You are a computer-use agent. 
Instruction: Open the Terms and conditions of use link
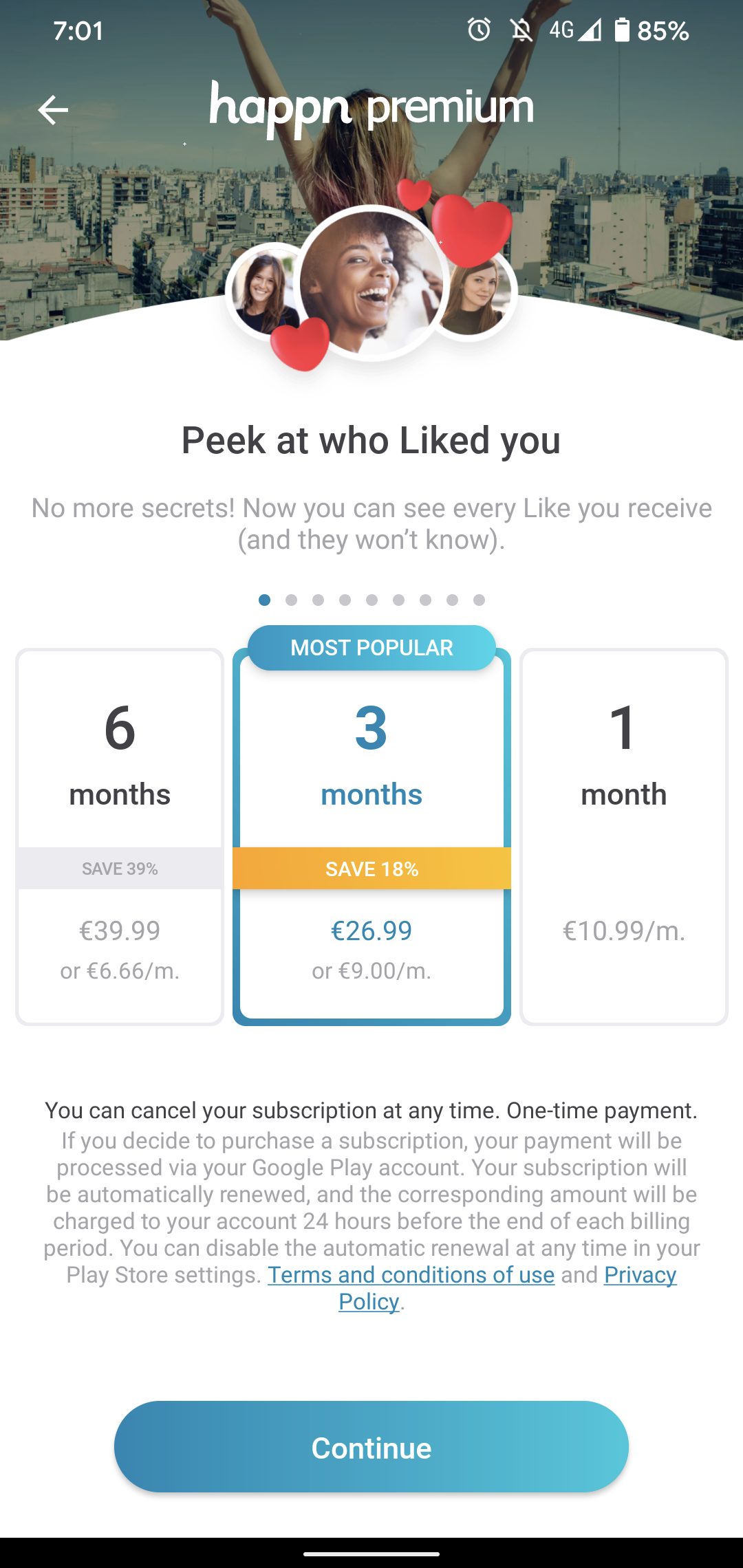(x=411, y=1275)
